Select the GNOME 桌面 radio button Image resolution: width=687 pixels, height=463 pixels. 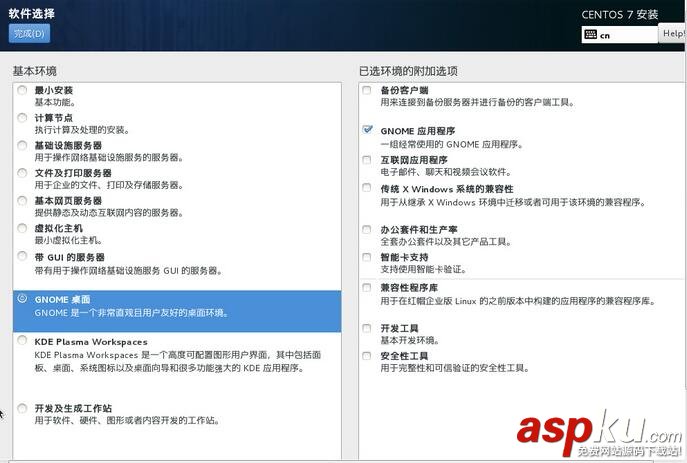point(22,298)
